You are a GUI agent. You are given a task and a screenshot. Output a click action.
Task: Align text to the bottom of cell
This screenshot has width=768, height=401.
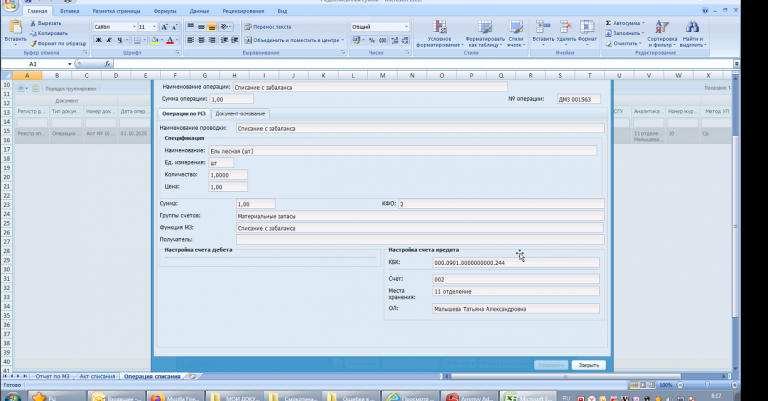point(212,27)
